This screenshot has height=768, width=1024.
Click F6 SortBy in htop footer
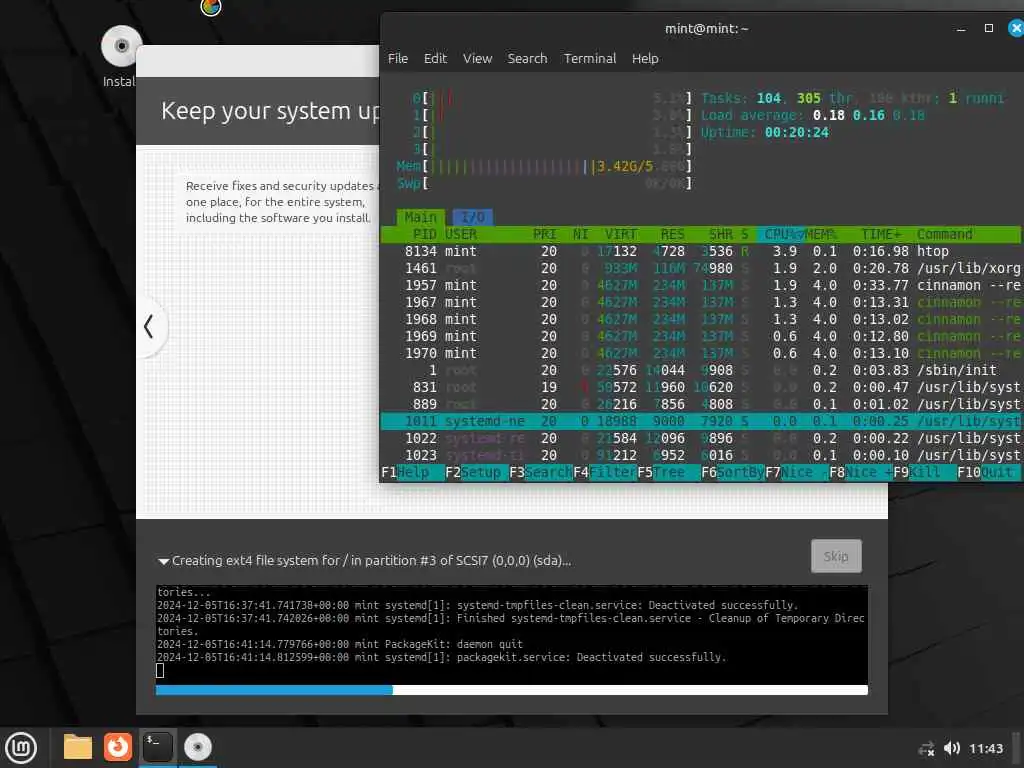coord(732,472)
